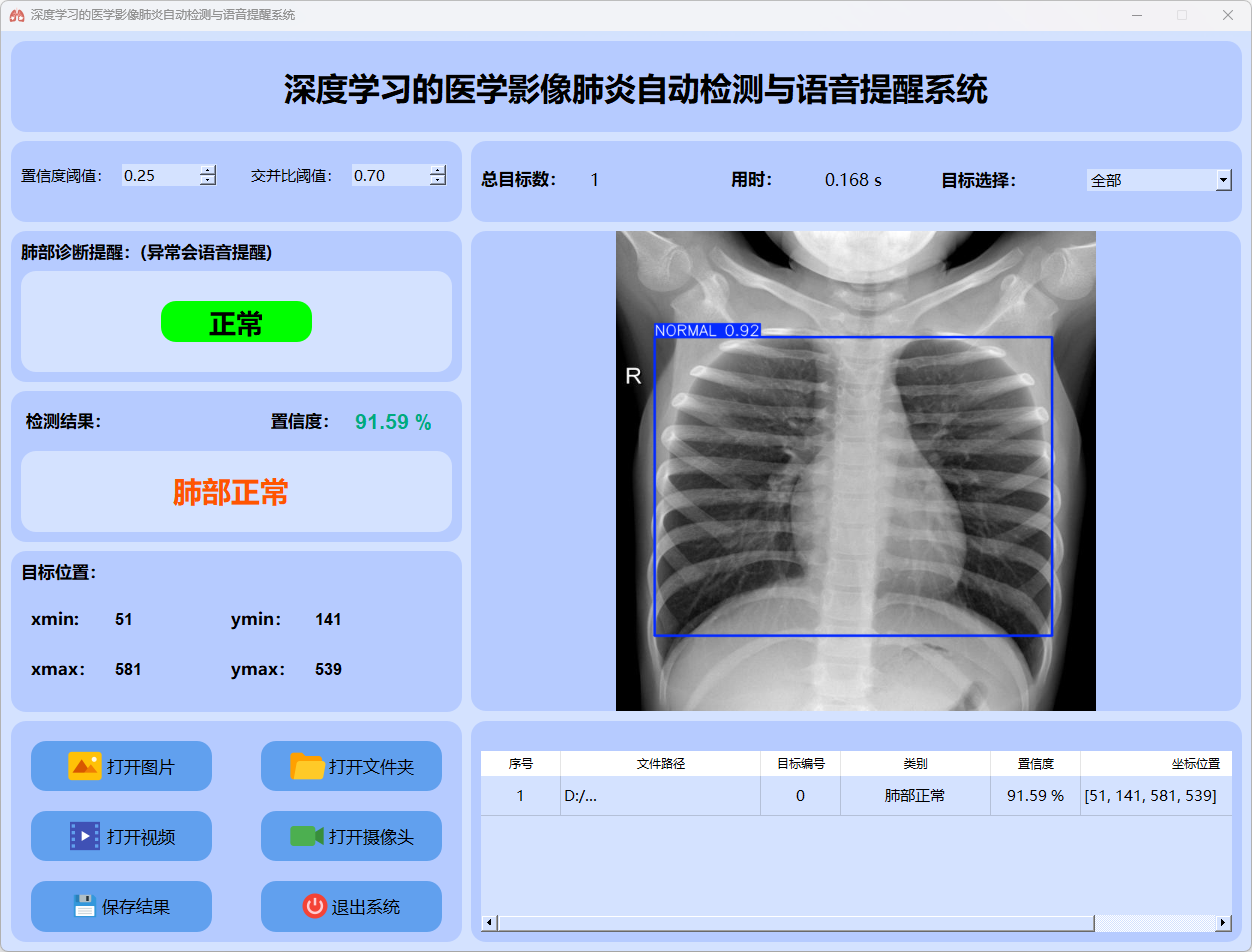Click the xmin value 51
This screenshot has height=952, width=1252.
coord(124,620)
